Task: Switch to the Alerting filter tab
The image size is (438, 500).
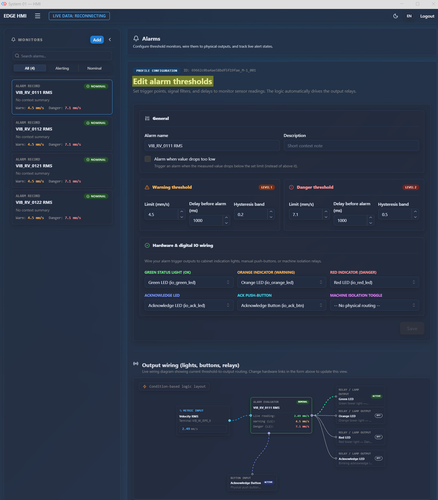Action: click(62, 68)
